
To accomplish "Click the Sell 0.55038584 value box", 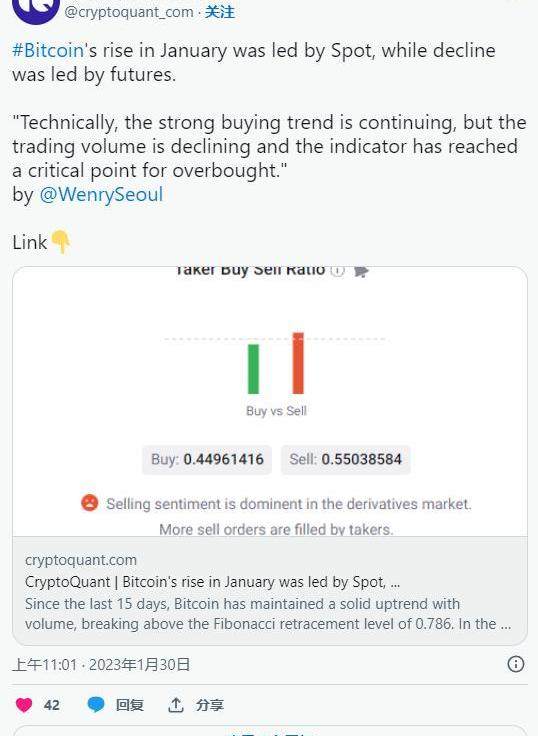I will pyautogui.click(x=346, y=459).
